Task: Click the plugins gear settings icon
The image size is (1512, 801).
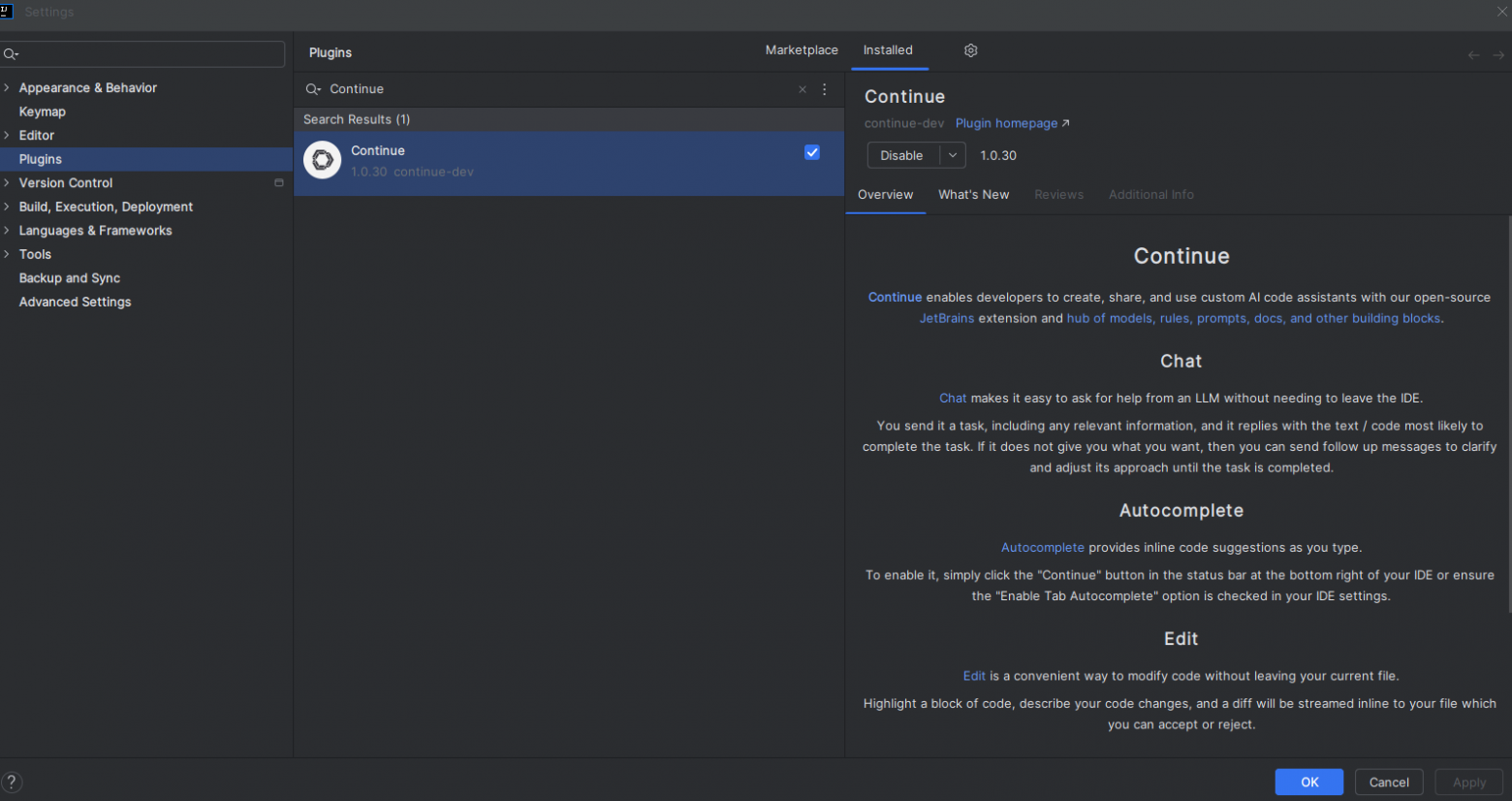Action: click(x=970, y=50)
